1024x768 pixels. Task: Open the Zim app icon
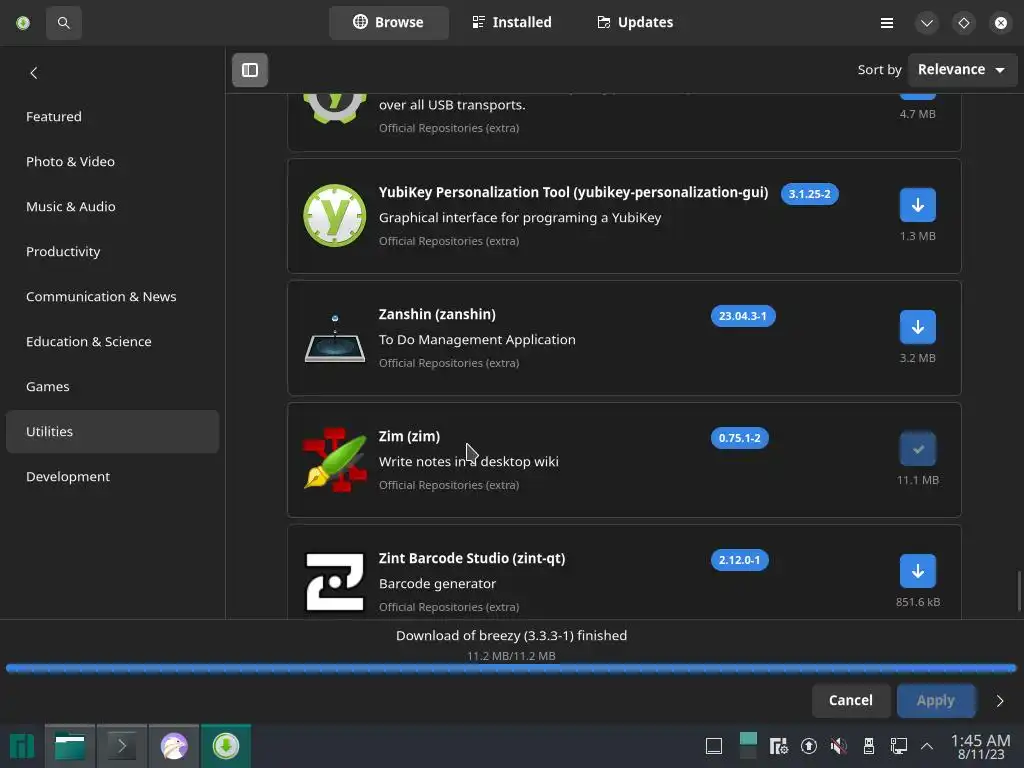pyautogui.click(x=334, y=460)
